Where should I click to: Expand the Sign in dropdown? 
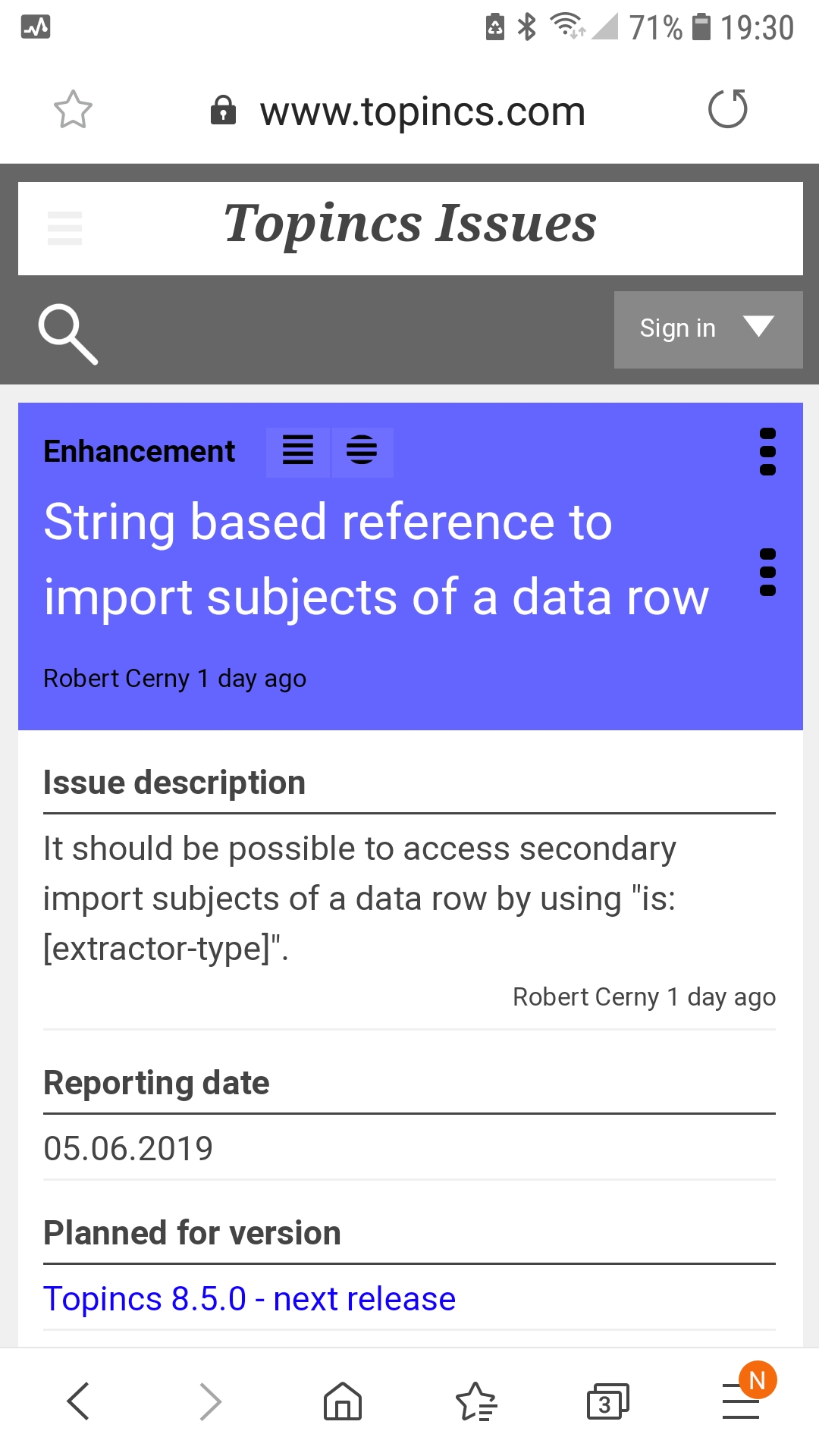point(708,329)
